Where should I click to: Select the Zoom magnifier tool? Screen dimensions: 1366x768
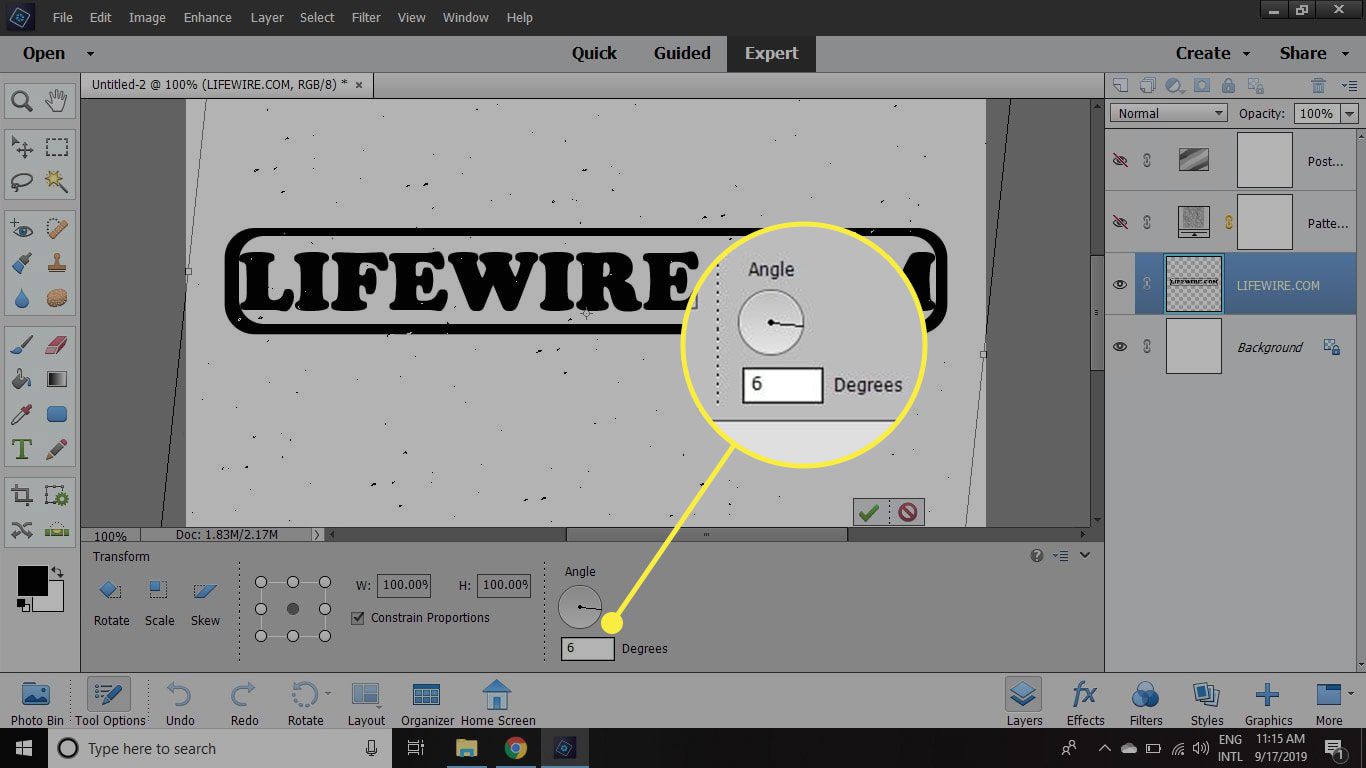pyautogui.click(x=22, y=101)
